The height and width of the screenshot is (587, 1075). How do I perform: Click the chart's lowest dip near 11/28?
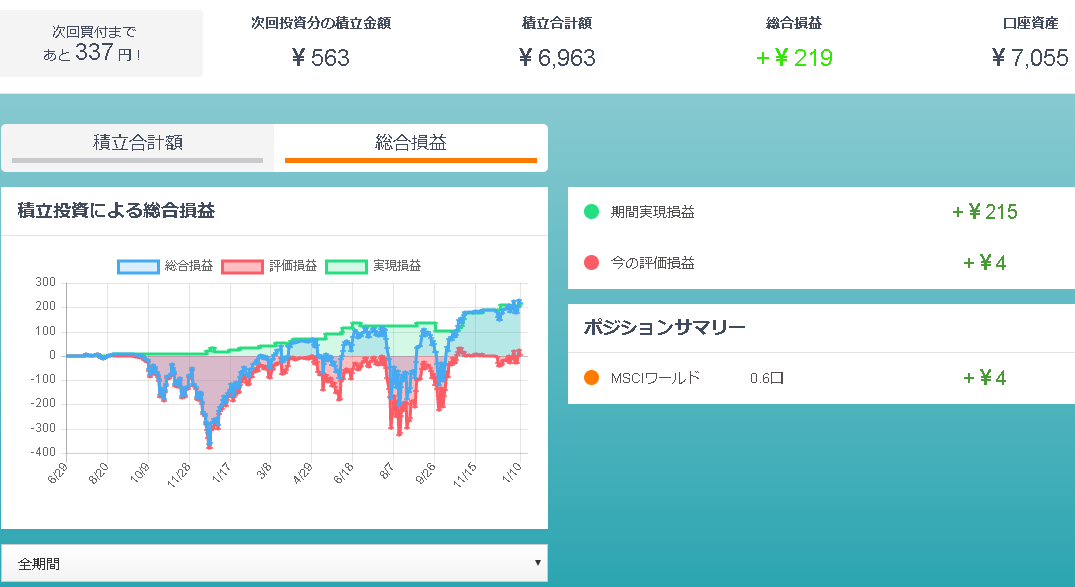[x=209, y=443]
